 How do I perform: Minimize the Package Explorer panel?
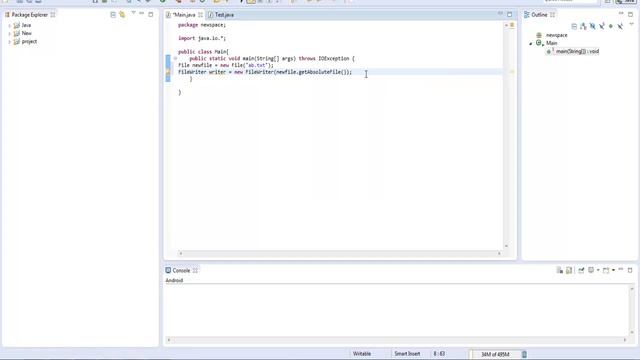142,13
